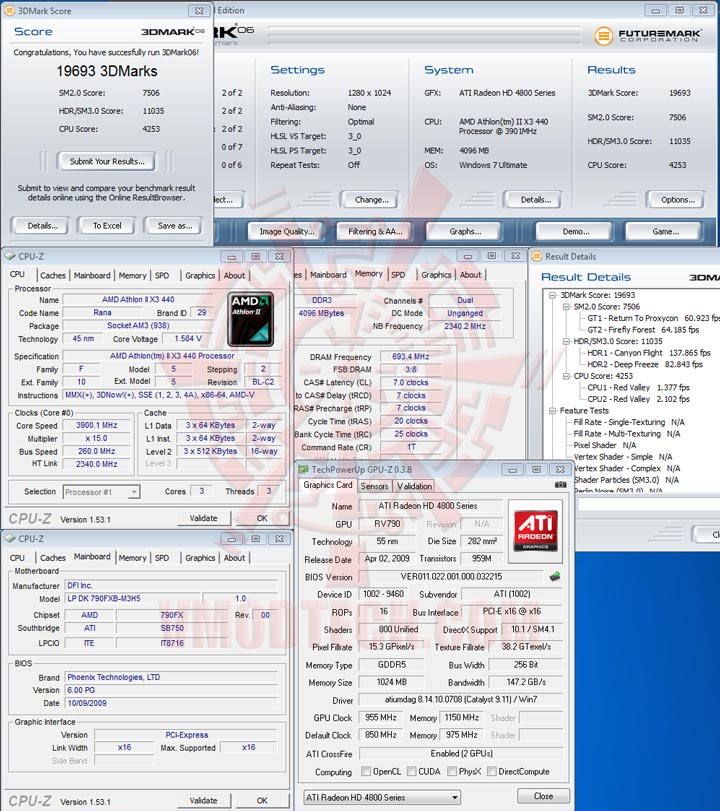Collapse the Feature Tests tree node

(552, 411)
